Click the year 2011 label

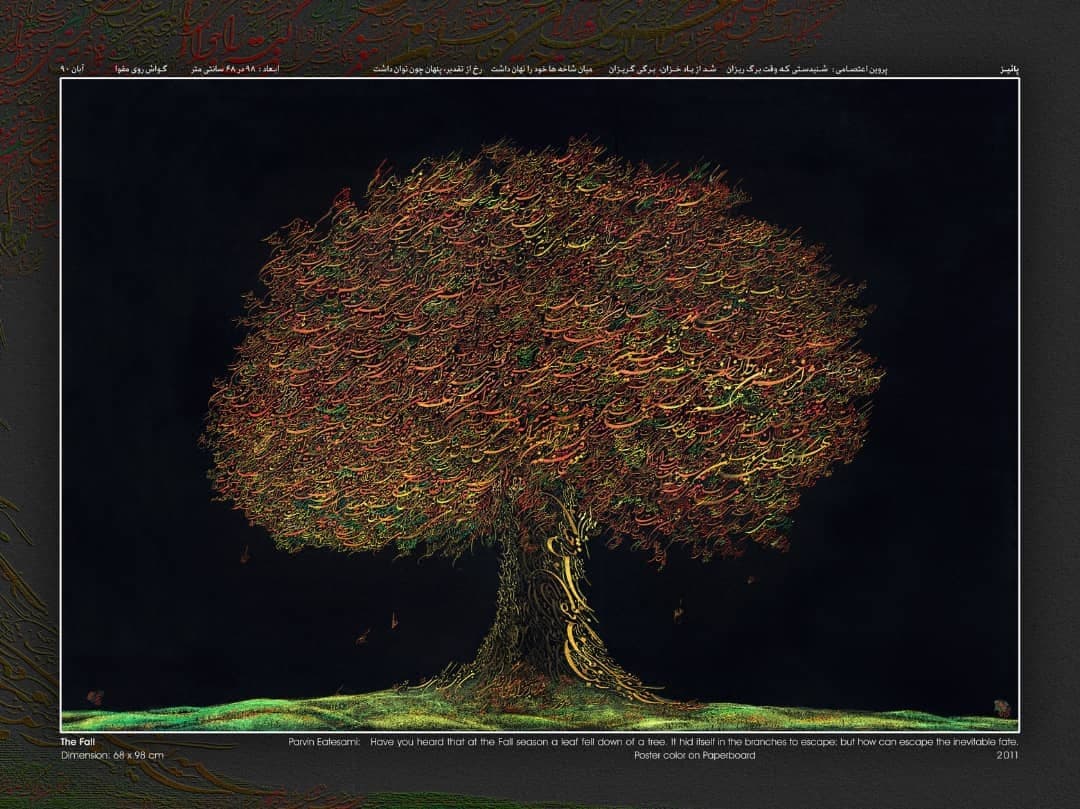(1007, 755)
